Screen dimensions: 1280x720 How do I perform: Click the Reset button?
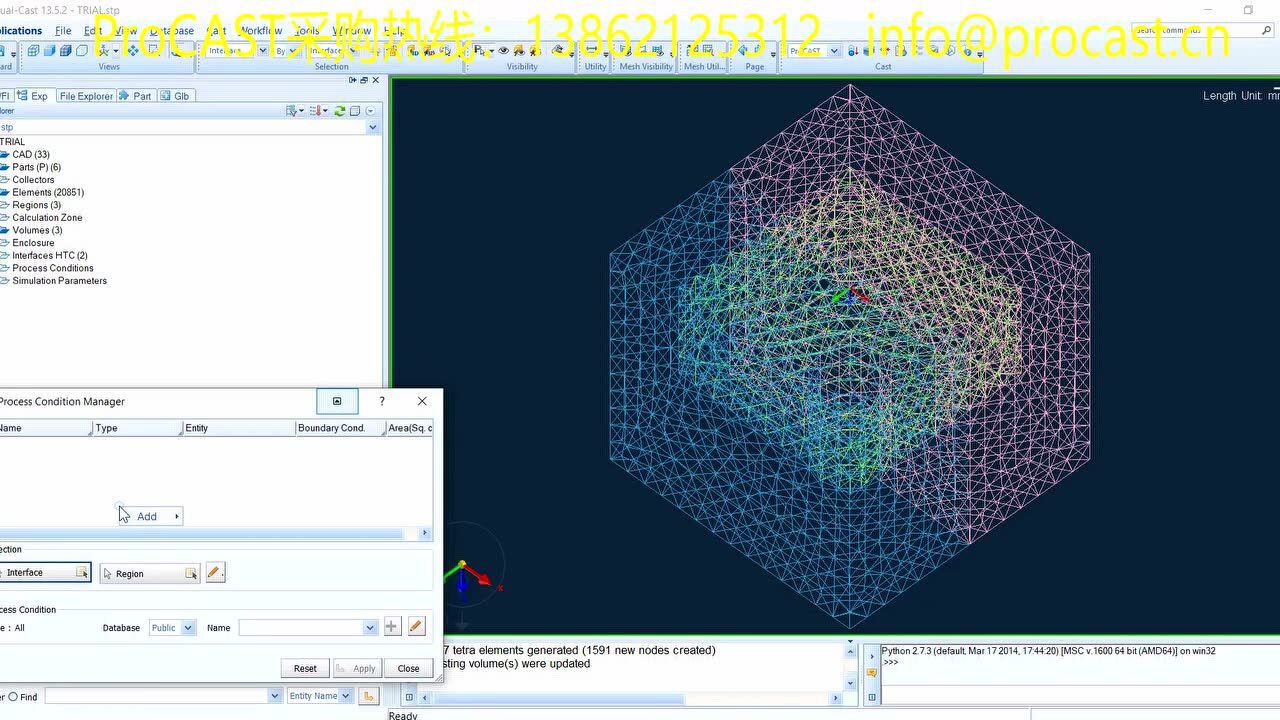point(305,668)
